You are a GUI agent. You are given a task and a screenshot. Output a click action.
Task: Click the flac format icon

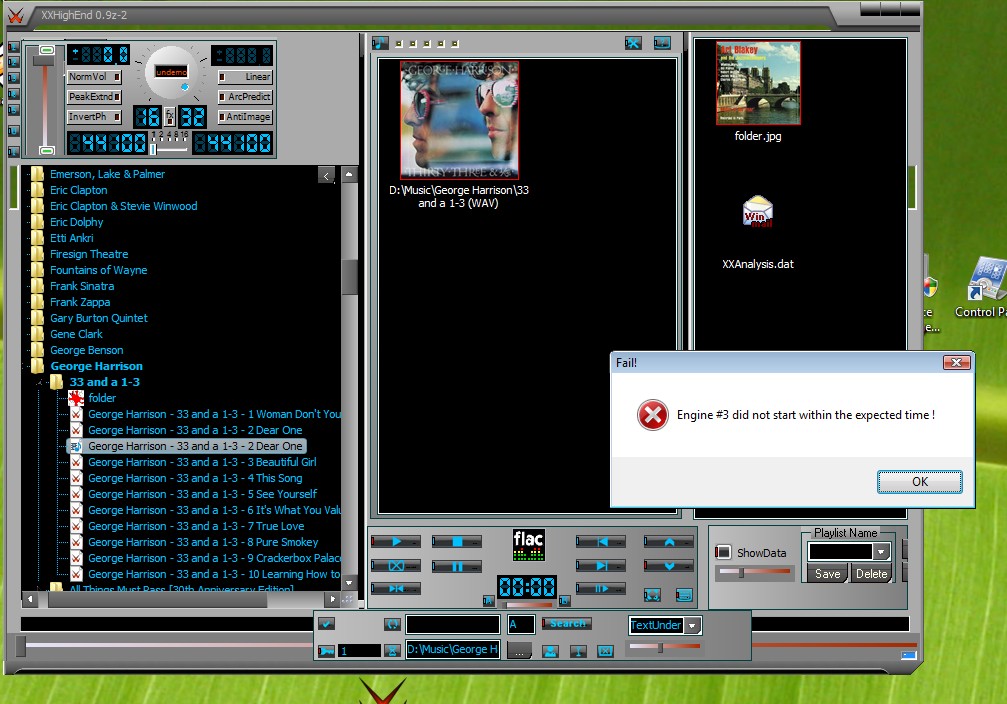tap(529, 545)
